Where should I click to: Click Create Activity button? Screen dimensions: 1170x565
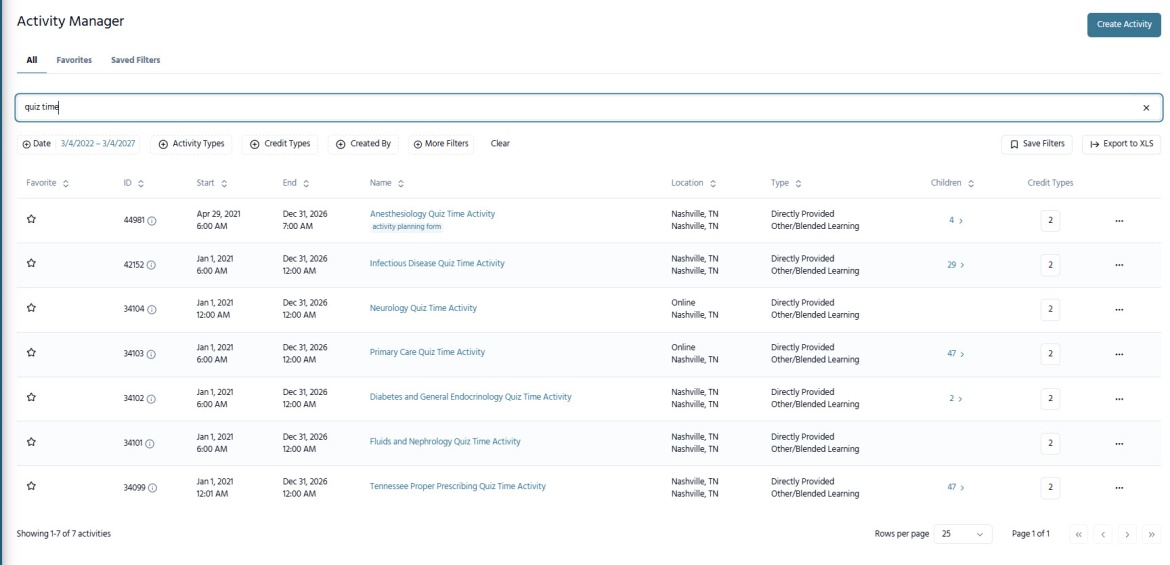(x=1123, y=25)
